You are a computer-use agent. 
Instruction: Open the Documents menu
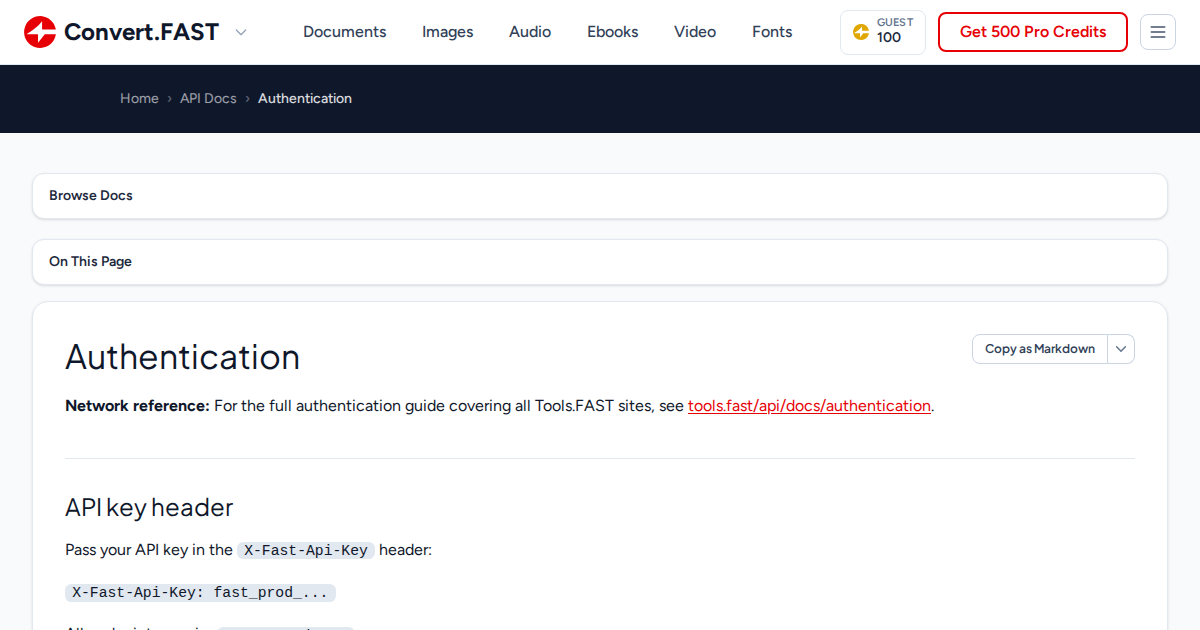point(345,32)
